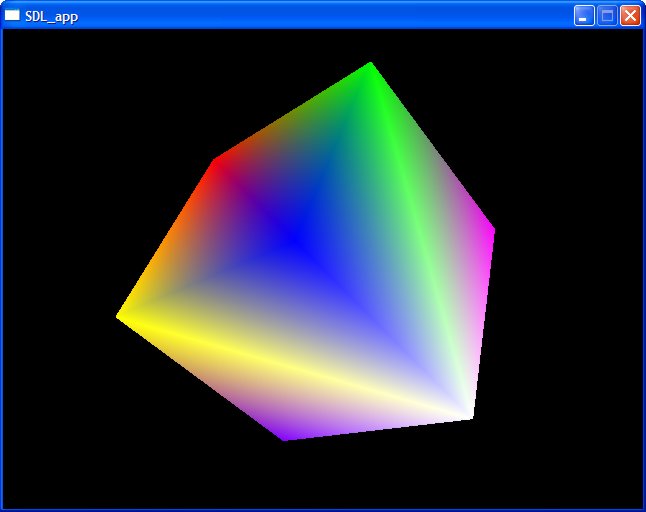Close the SDL_app window

click(630, 15)
